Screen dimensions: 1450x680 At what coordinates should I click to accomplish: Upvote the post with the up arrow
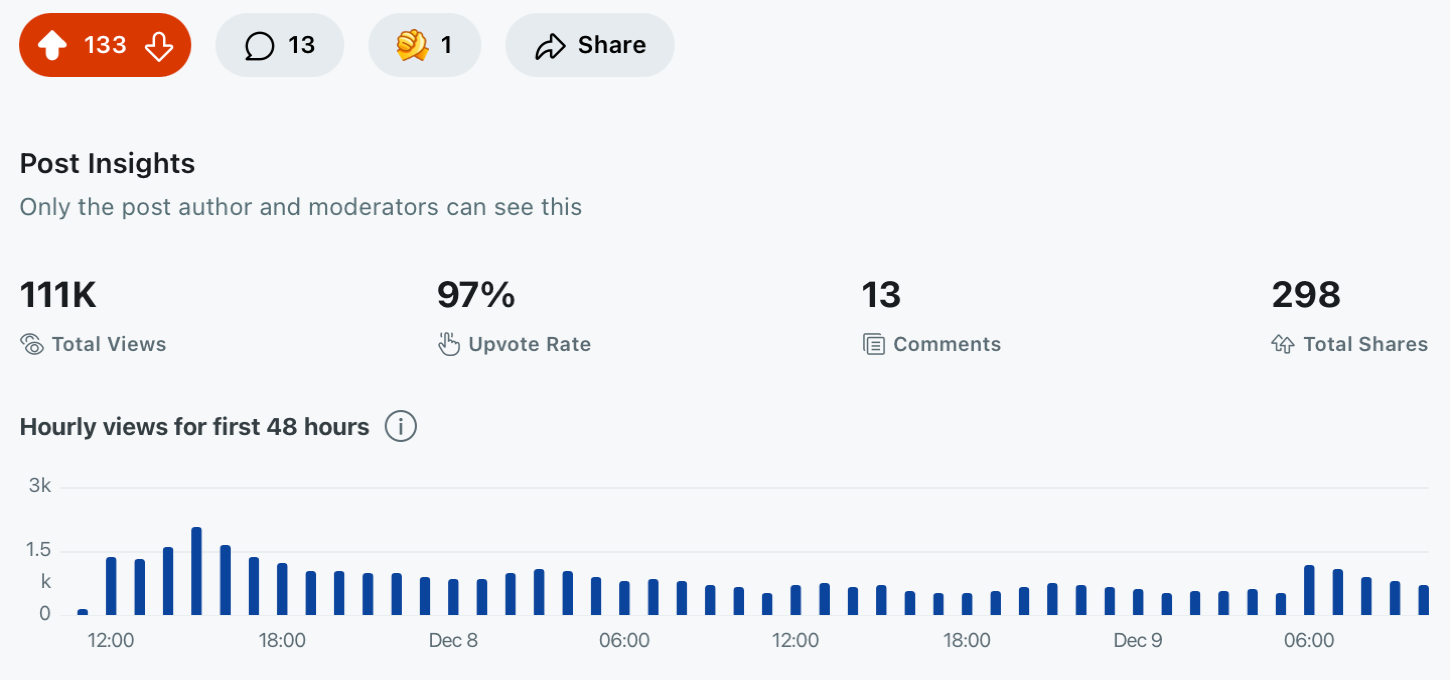(x=52, y=45)
